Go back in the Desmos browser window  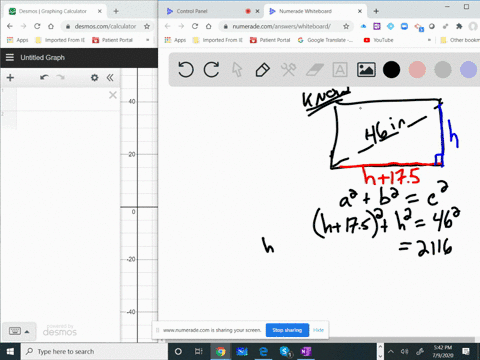pyautogui.click(x=10, y=26)
